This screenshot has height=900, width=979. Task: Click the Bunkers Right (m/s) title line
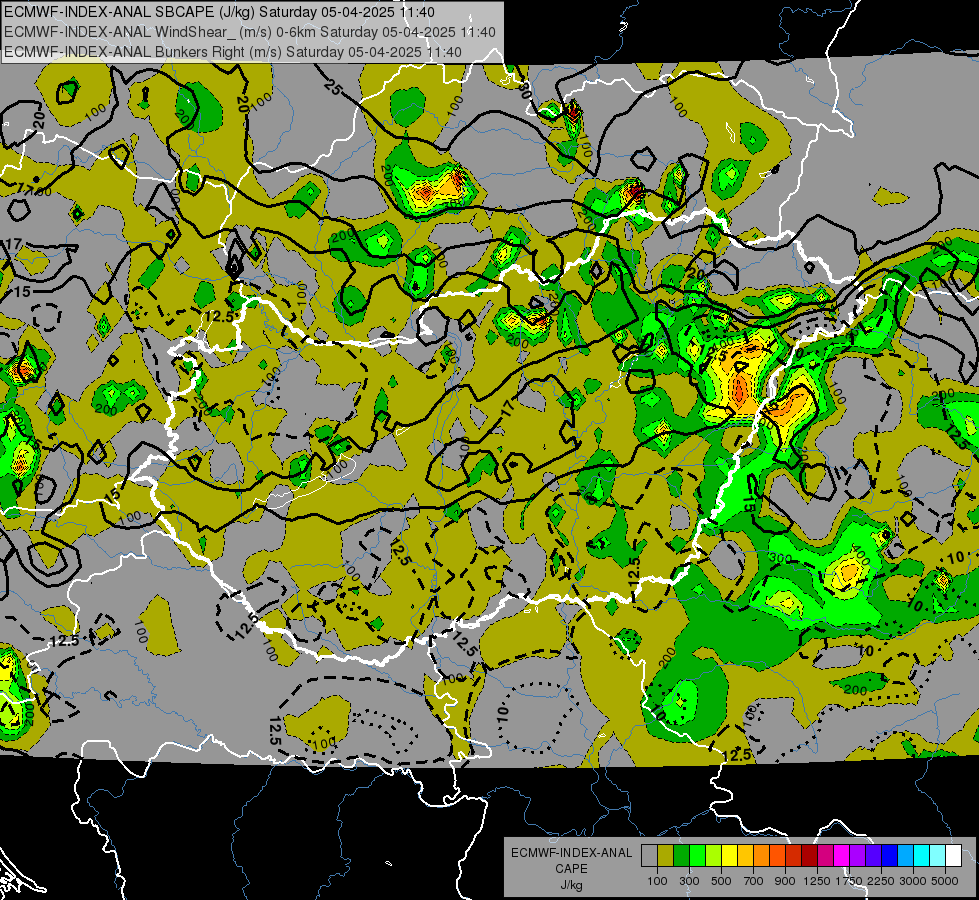point(233,52)
